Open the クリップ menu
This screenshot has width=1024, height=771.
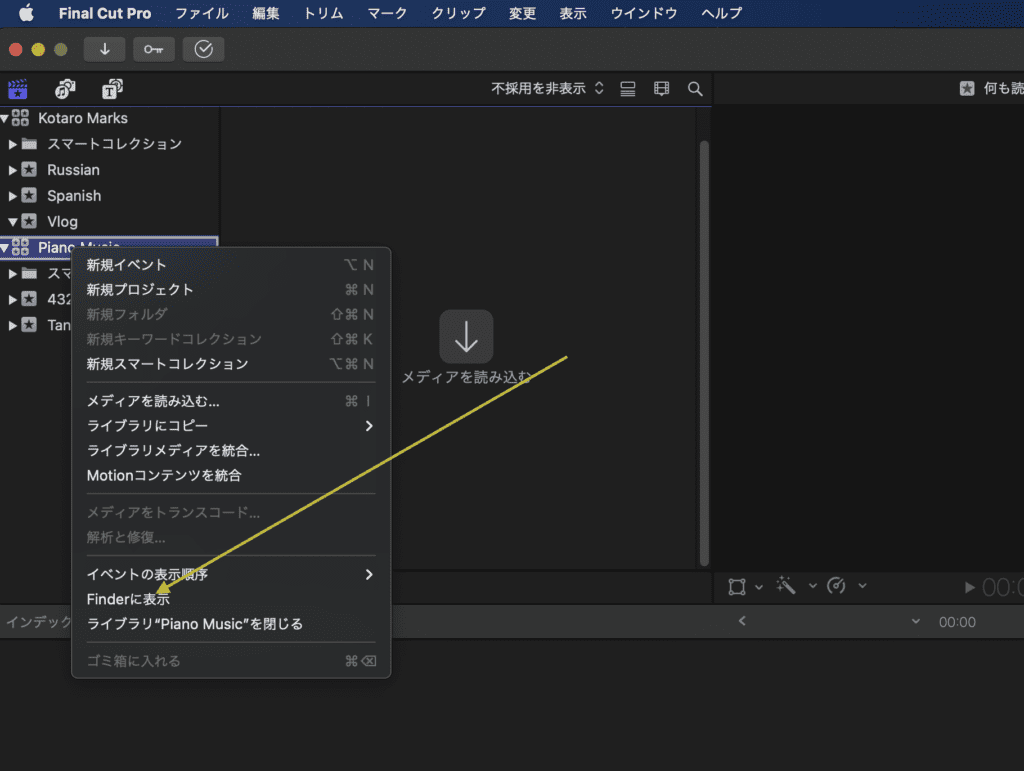point(458,13)
